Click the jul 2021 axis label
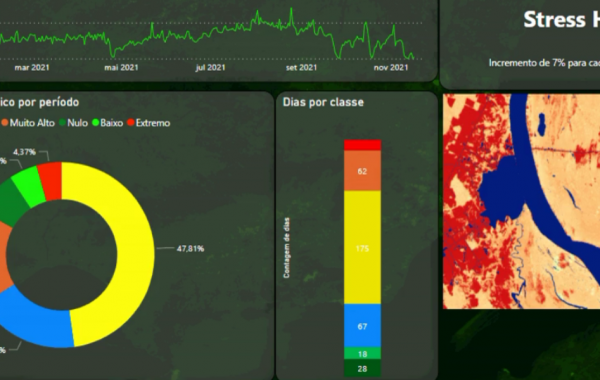This screenshot has height=380, width=600. click(210, 68)
